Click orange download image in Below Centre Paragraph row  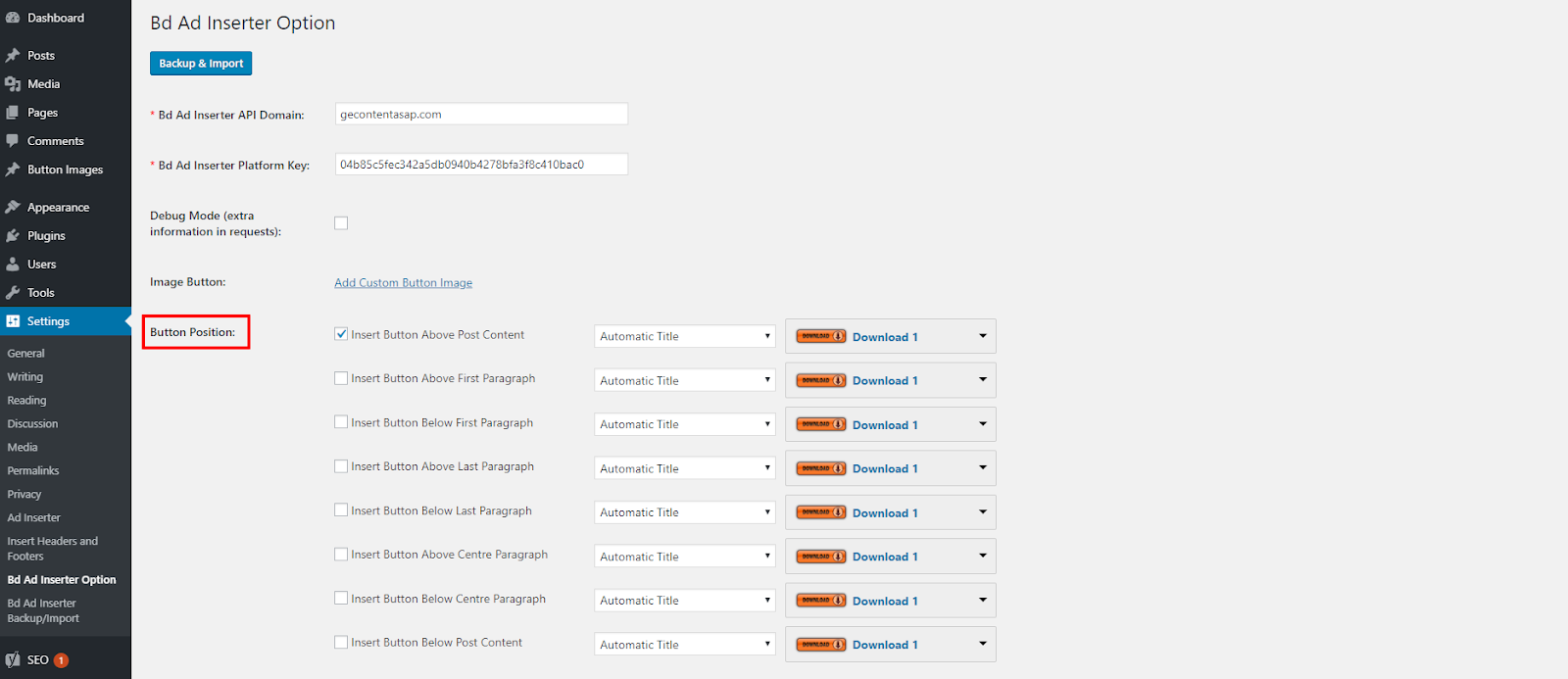pos(821,601)
